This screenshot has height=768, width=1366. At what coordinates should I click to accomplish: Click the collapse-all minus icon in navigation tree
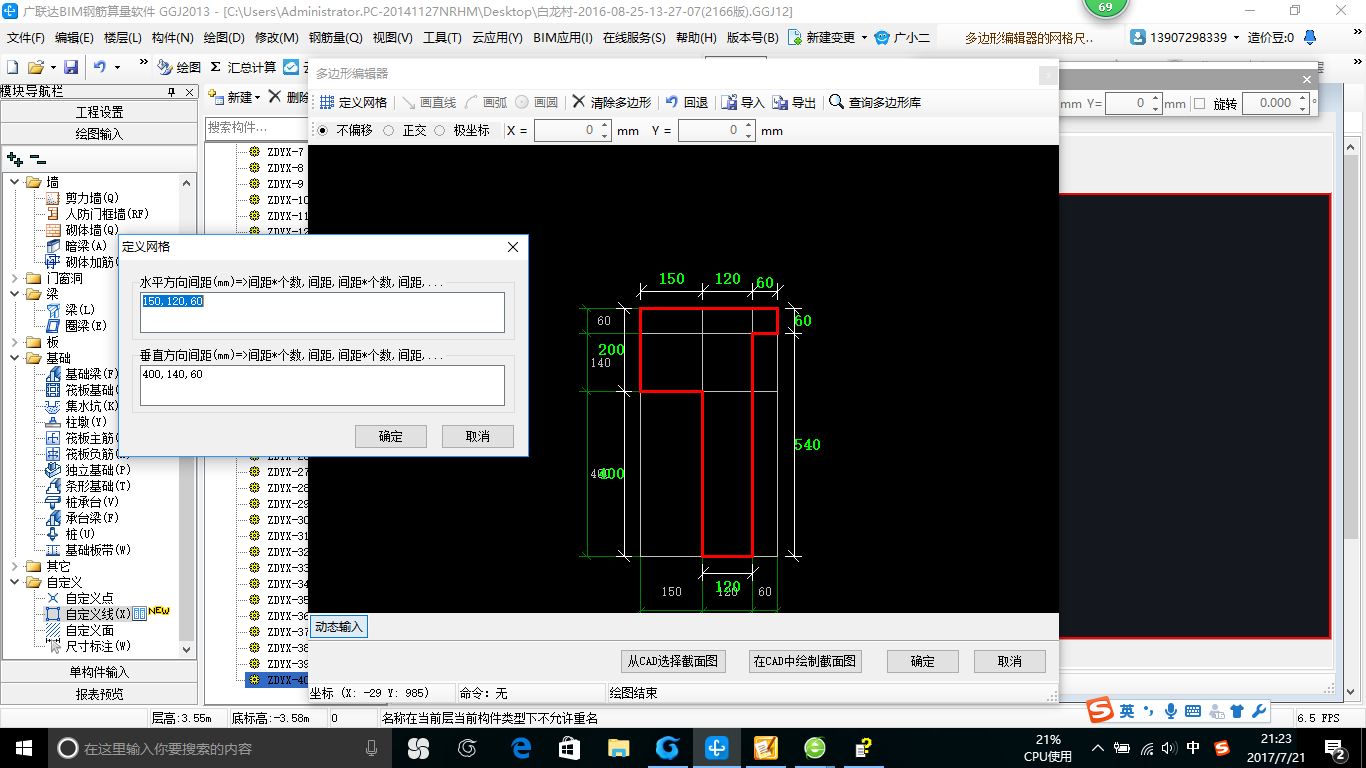(38, 159)
